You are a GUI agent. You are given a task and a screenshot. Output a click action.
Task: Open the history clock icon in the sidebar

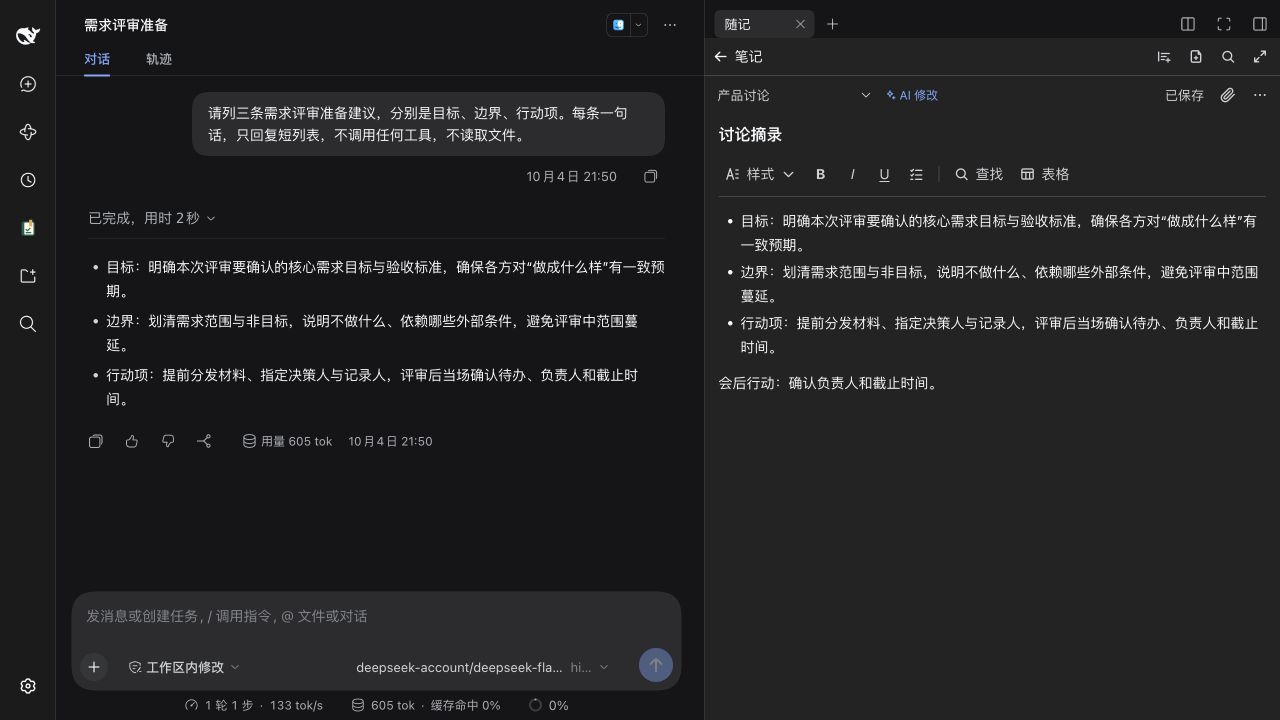28,180
